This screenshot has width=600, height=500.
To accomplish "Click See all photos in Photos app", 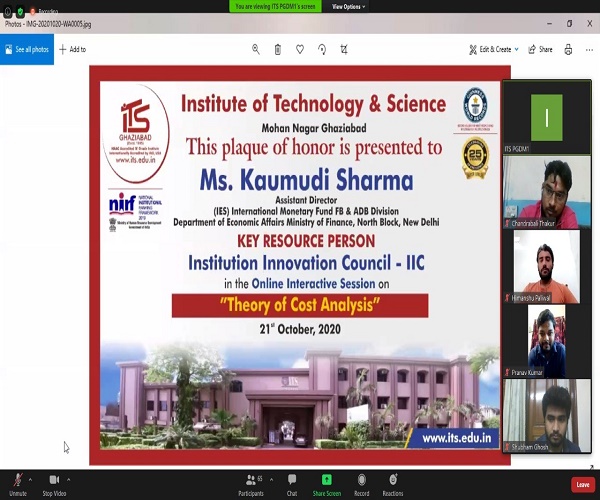I will pyautogui.click(x=27, y=49).
